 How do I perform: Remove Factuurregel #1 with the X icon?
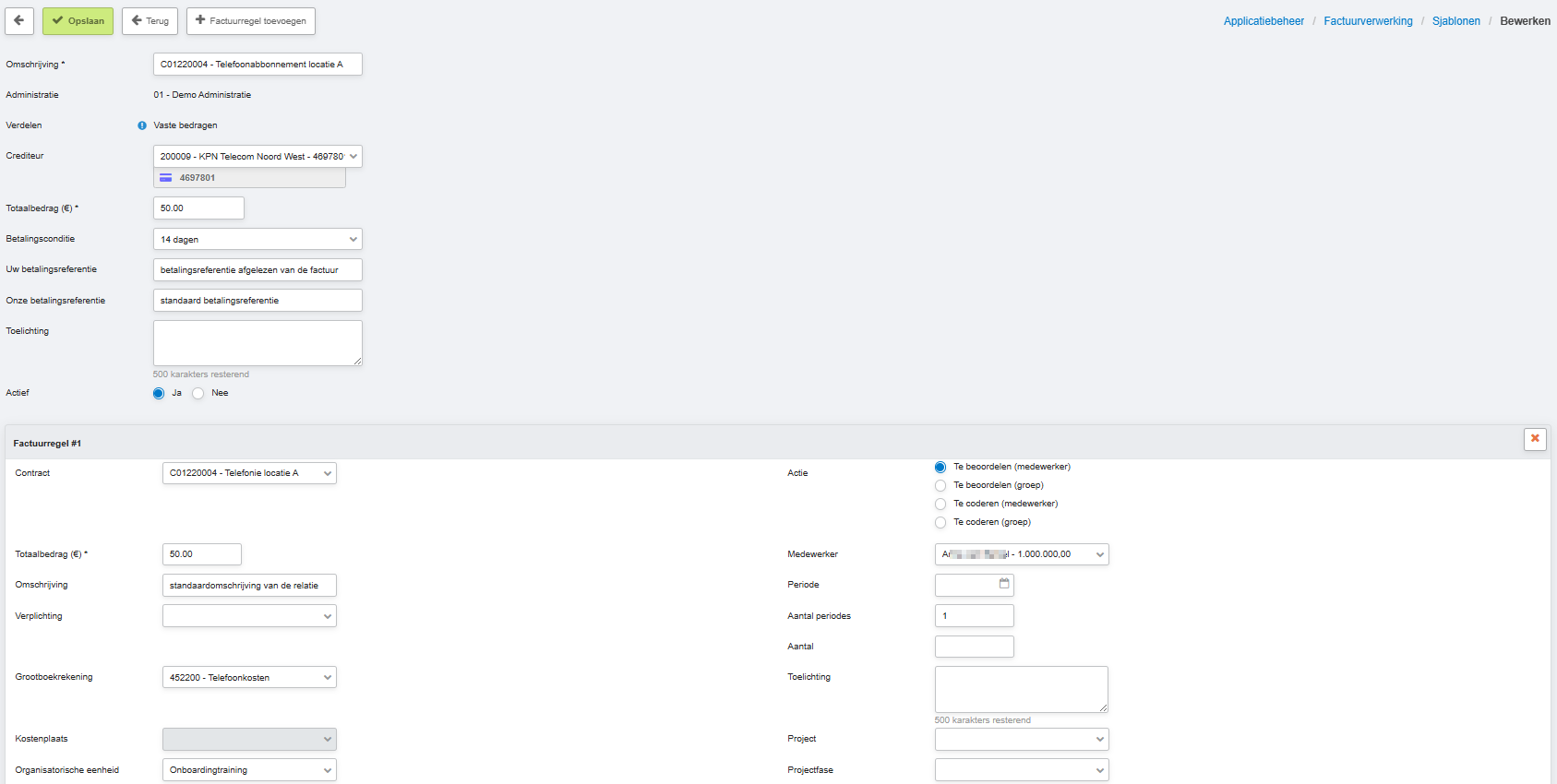1535,439
